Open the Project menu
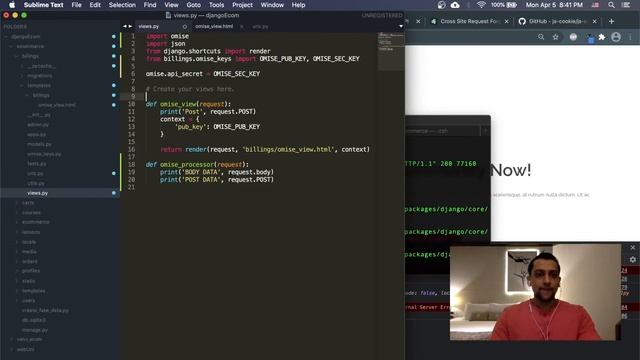The height and width of the screenshot is (360, 640). tap(242, 5)
